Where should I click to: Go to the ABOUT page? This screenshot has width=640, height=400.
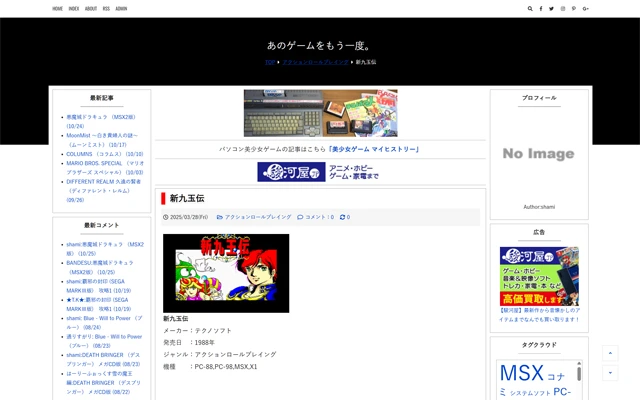tap(91, 8)
